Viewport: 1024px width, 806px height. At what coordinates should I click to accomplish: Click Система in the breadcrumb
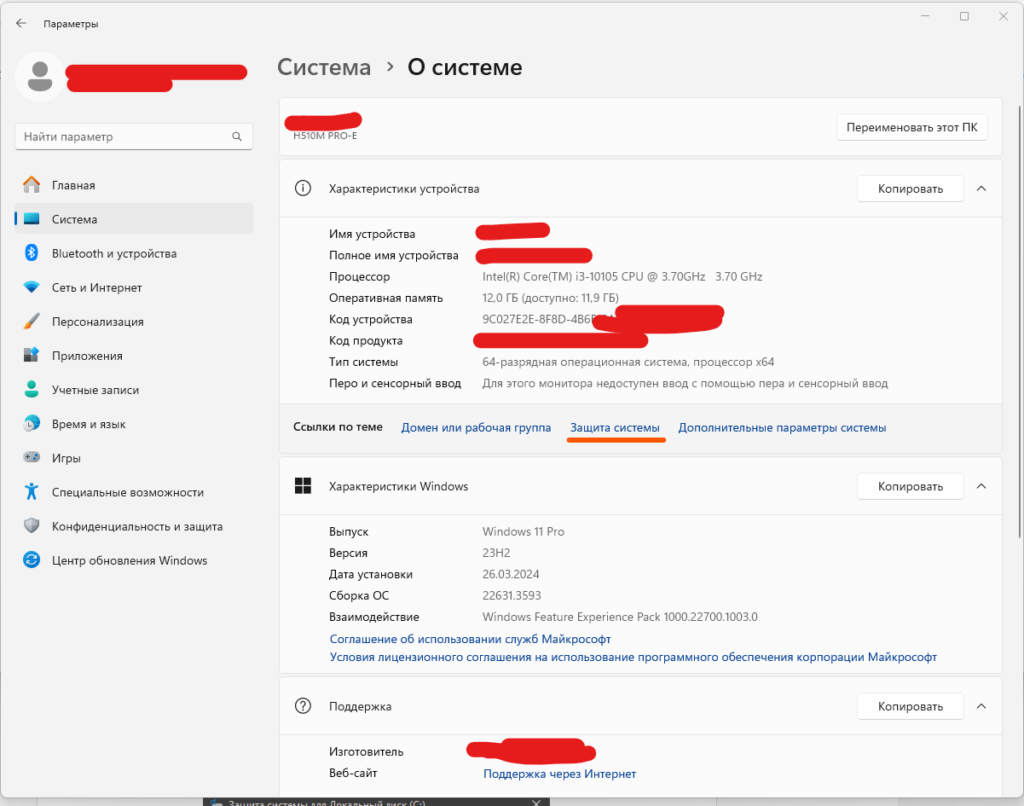click(324, 67)
